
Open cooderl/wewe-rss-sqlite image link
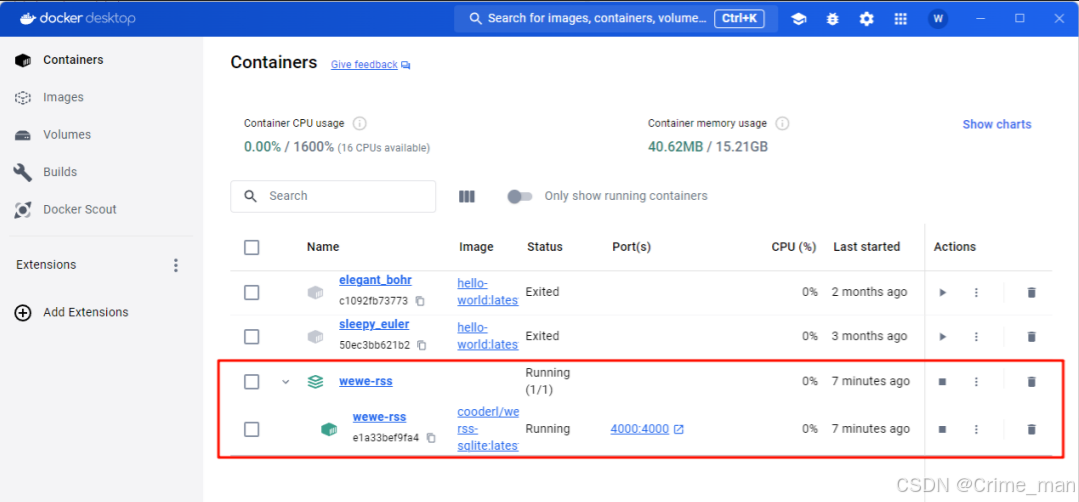(x=488, y=429)
